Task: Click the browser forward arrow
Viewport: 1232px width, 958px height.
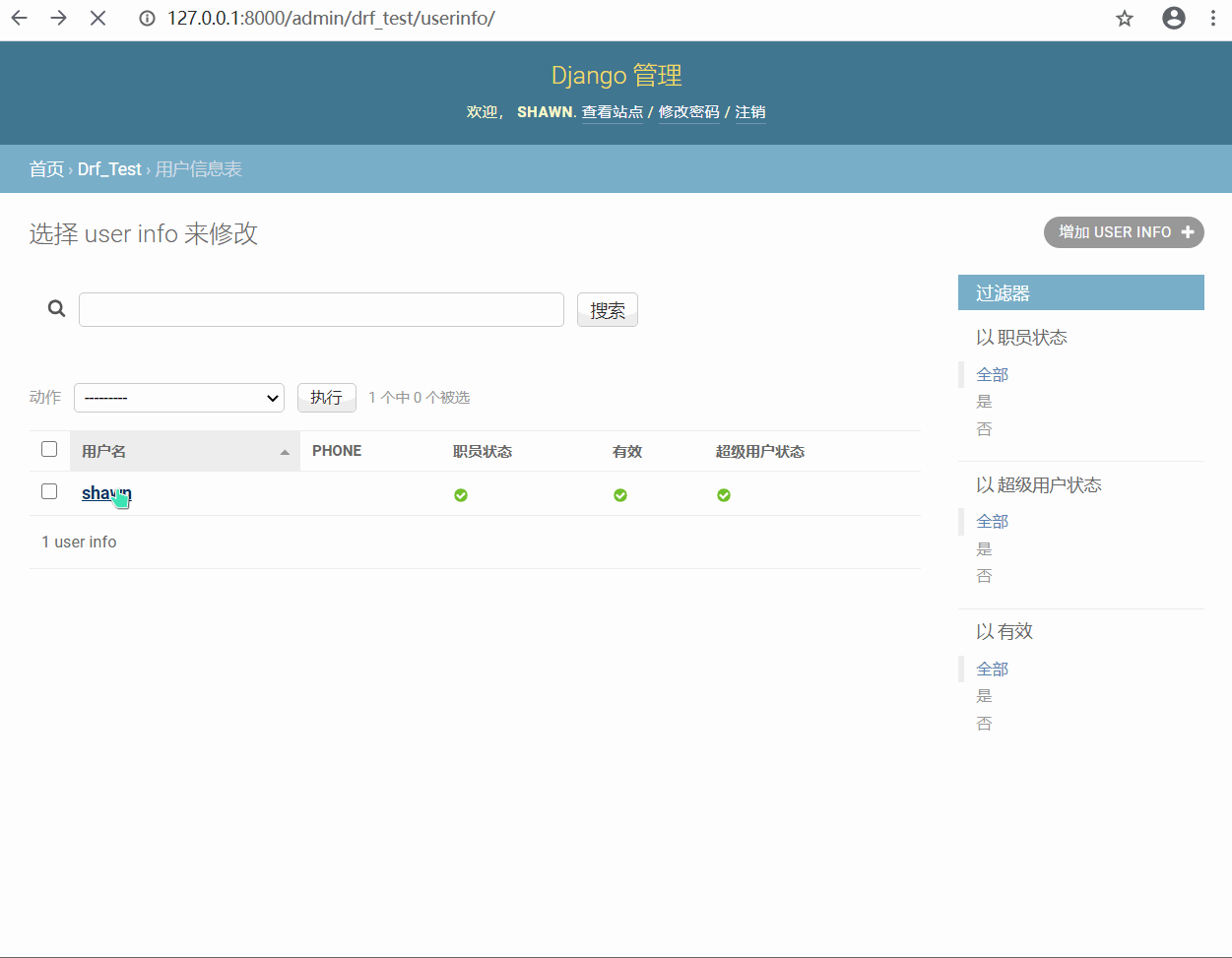Action: click(x=58, y=18)
